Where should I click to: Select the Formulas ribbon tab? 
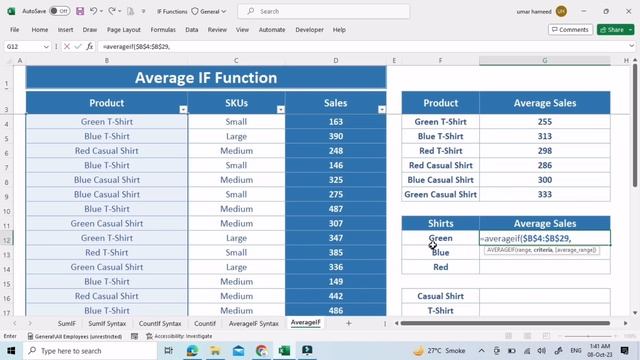point(163,30)
